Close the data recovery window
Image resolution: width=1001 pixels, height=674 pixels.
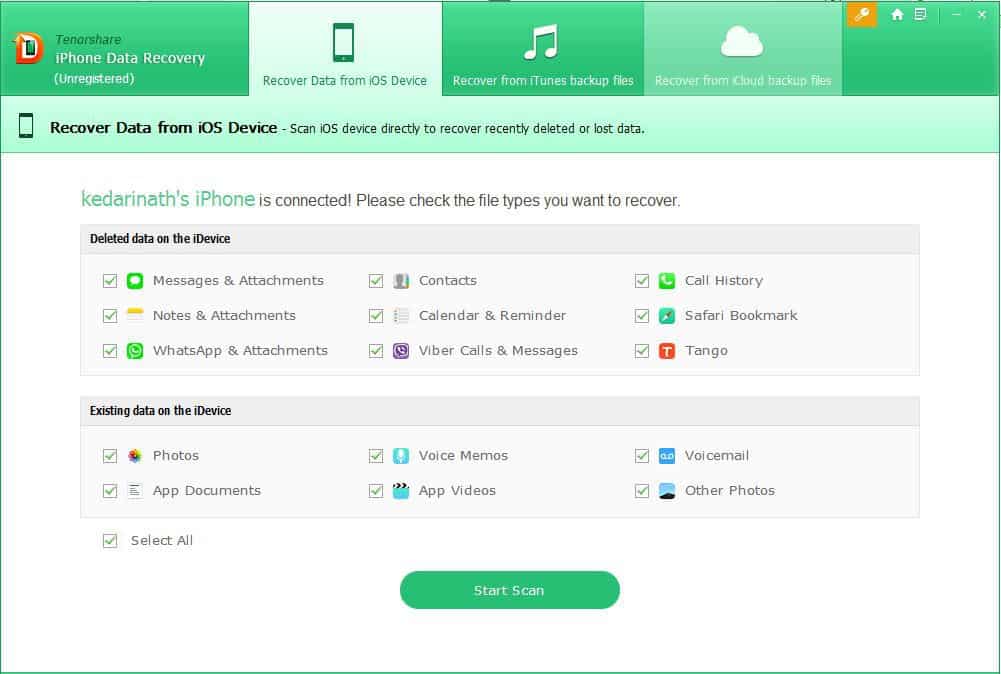[982, 15]
